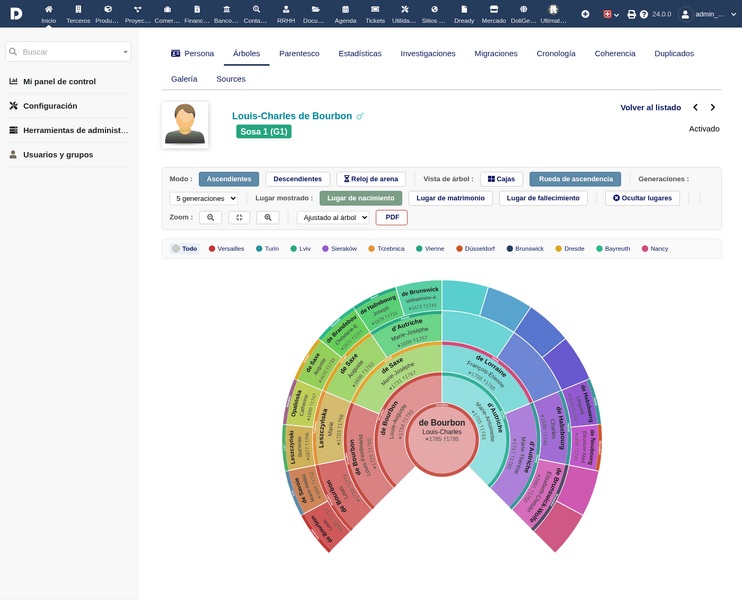Open the Terceros module icon
742x600 pixels.
point(78,9)
